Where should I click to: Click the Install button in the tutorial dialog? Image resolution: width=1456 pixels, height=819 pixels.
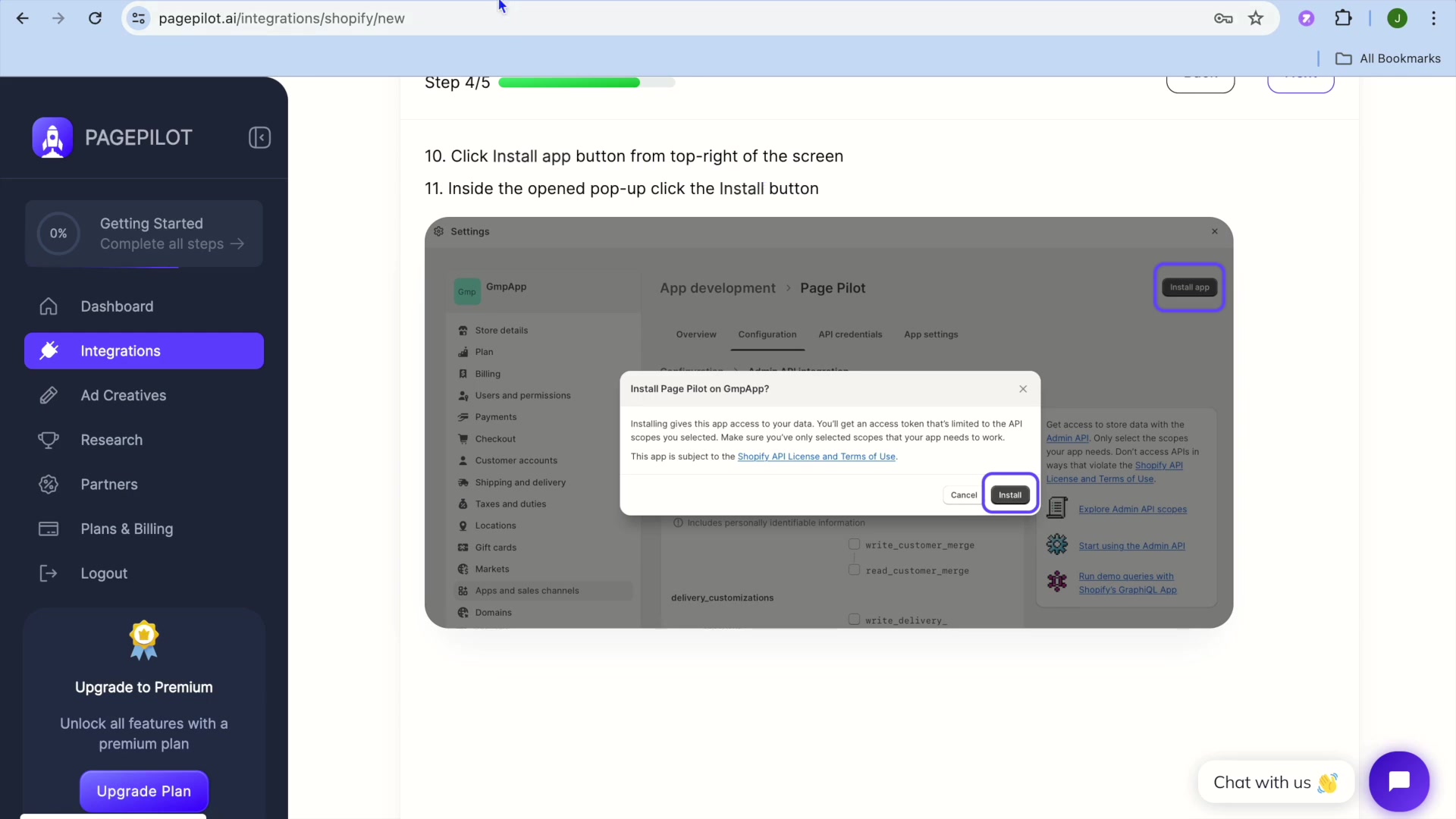[x=1010, y=495]
